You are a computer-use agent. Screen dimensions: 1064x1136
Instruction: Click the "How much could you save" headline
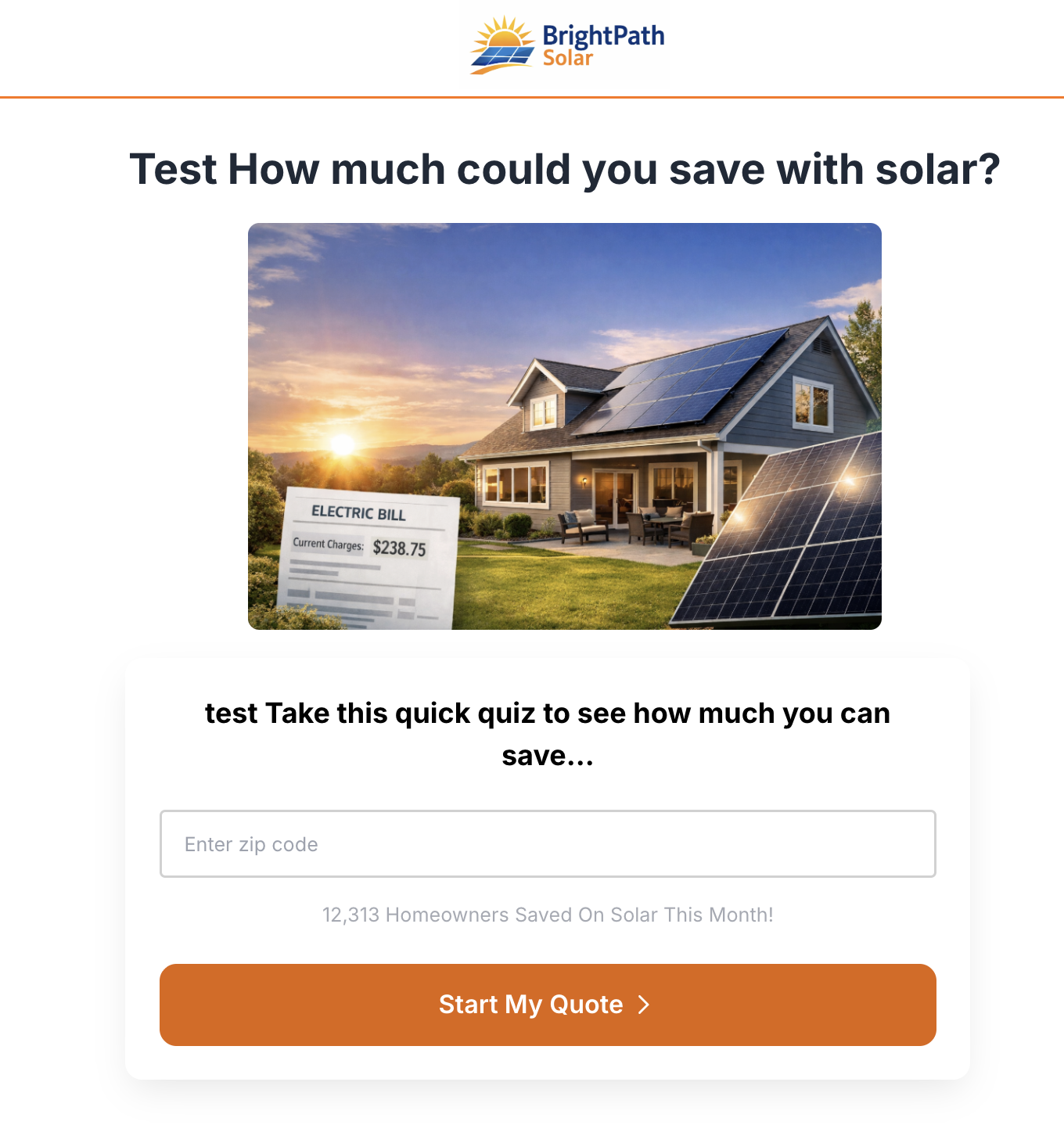564,169
